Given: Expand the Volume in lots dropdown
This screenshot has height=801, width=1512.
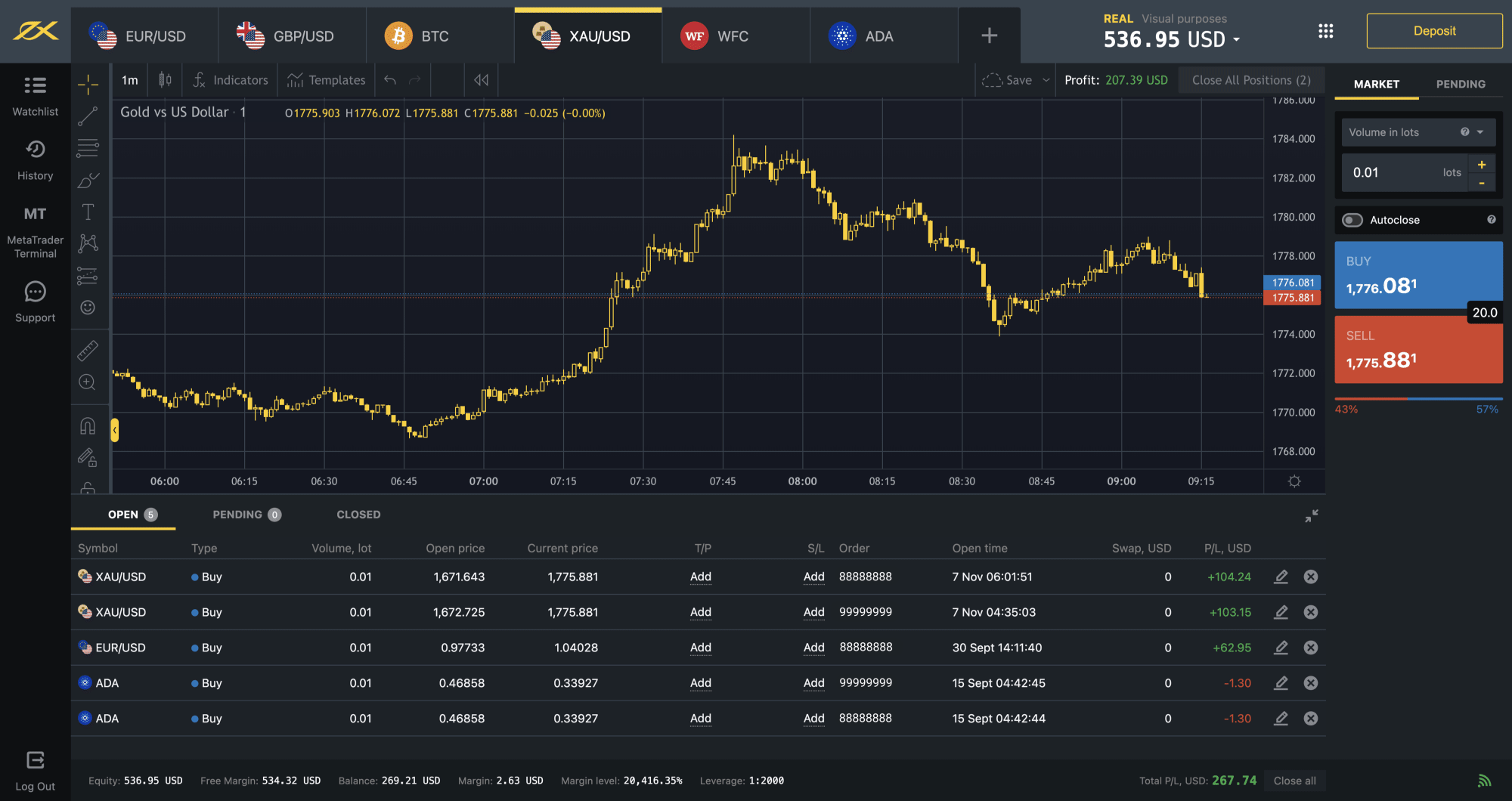Looking at the screenshot, I should point(1479,132).
